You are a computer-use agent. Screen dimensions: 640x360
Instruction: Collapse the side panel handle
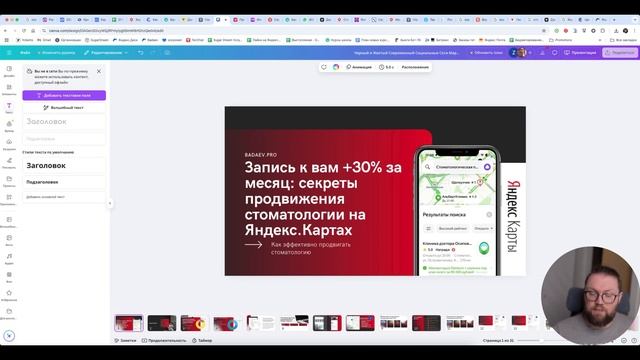110,203
